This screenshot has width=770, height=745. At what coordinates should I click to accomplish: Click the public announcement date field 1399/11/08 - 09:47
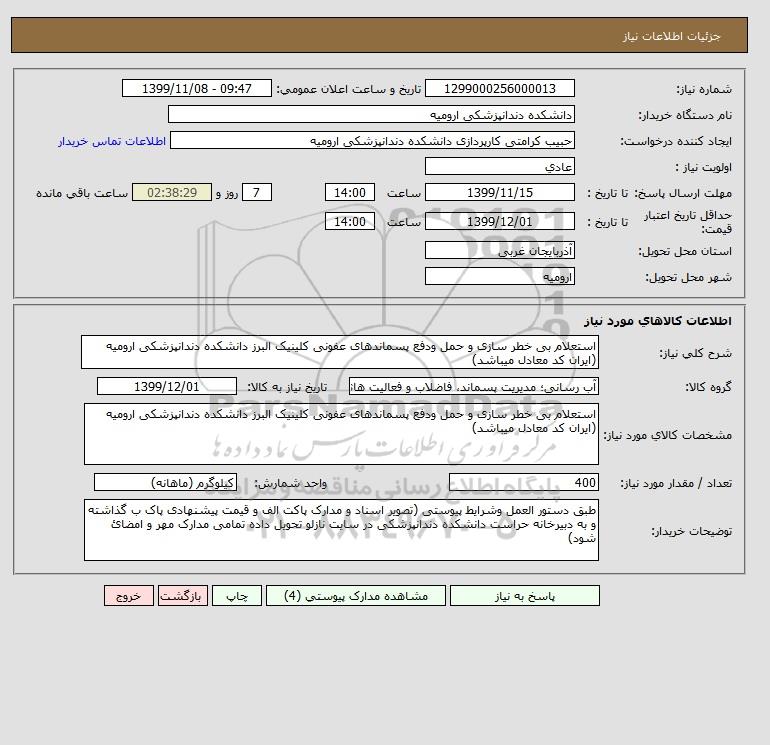(196, 88)
